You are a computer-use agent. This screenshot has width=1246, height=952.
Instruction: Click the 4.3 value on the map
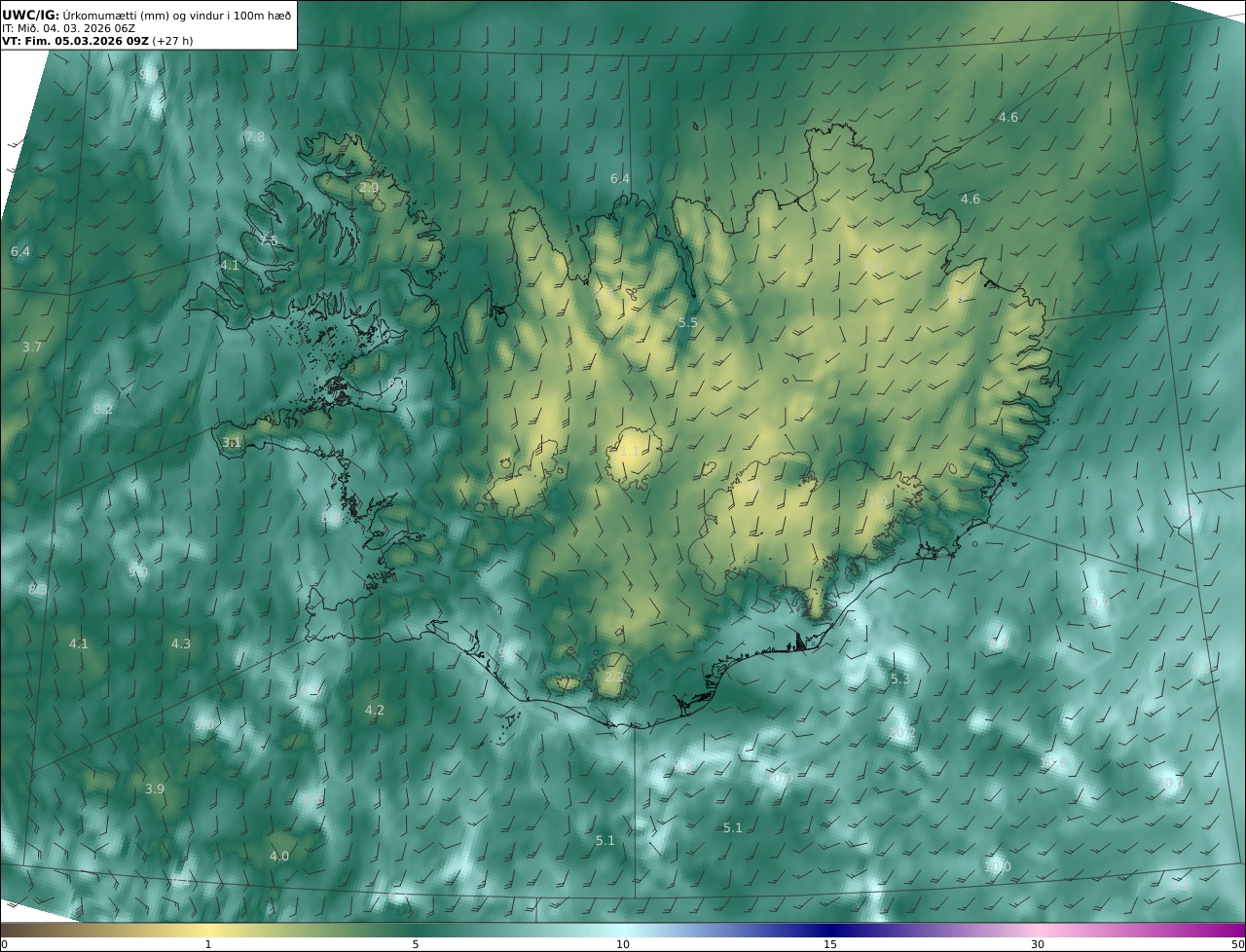coord(181,644)
